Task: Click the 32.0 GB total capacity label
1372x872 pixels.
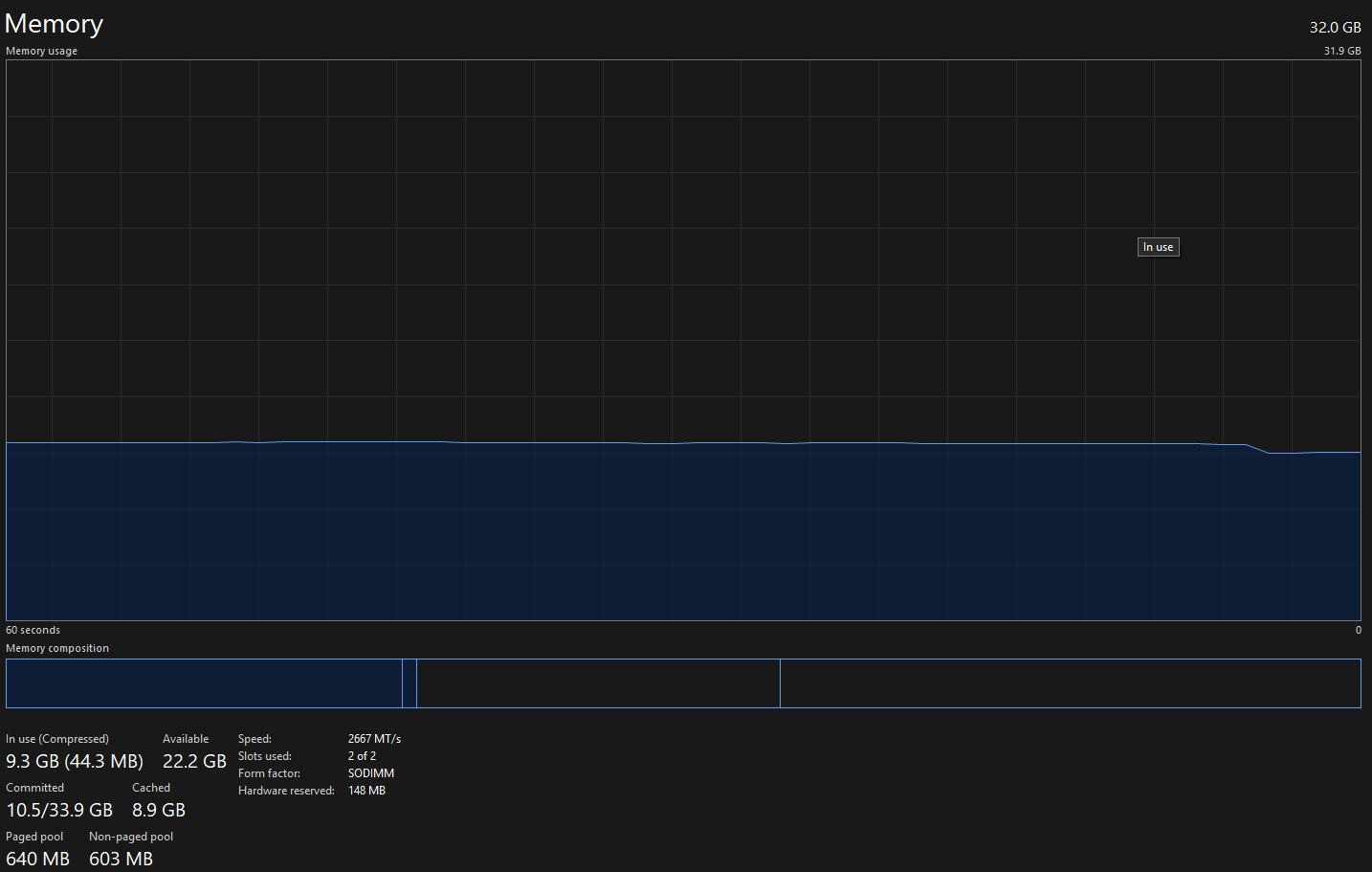Action: tap(1335, 27)
